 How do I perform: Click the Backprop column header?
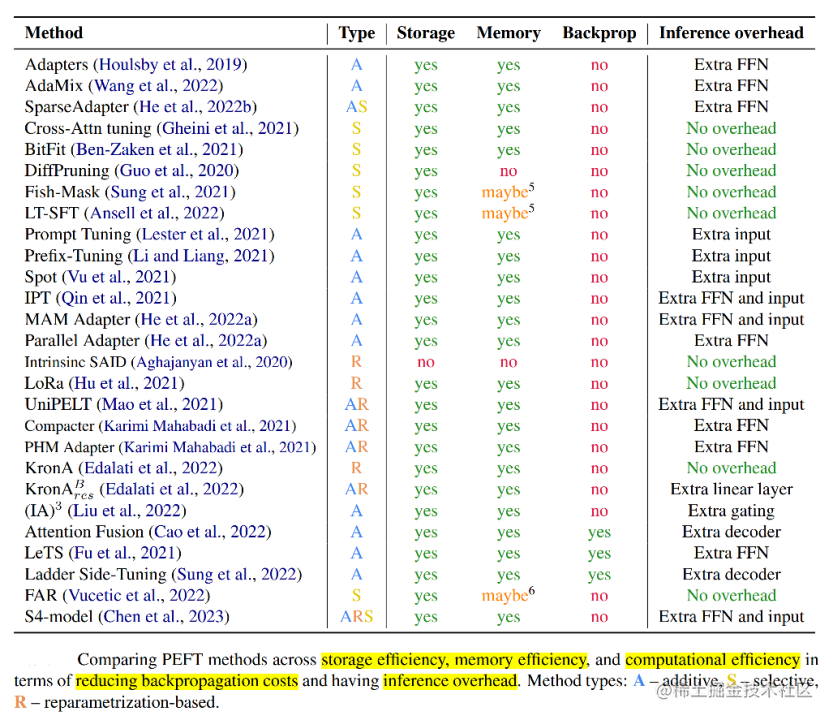point(599,33)
